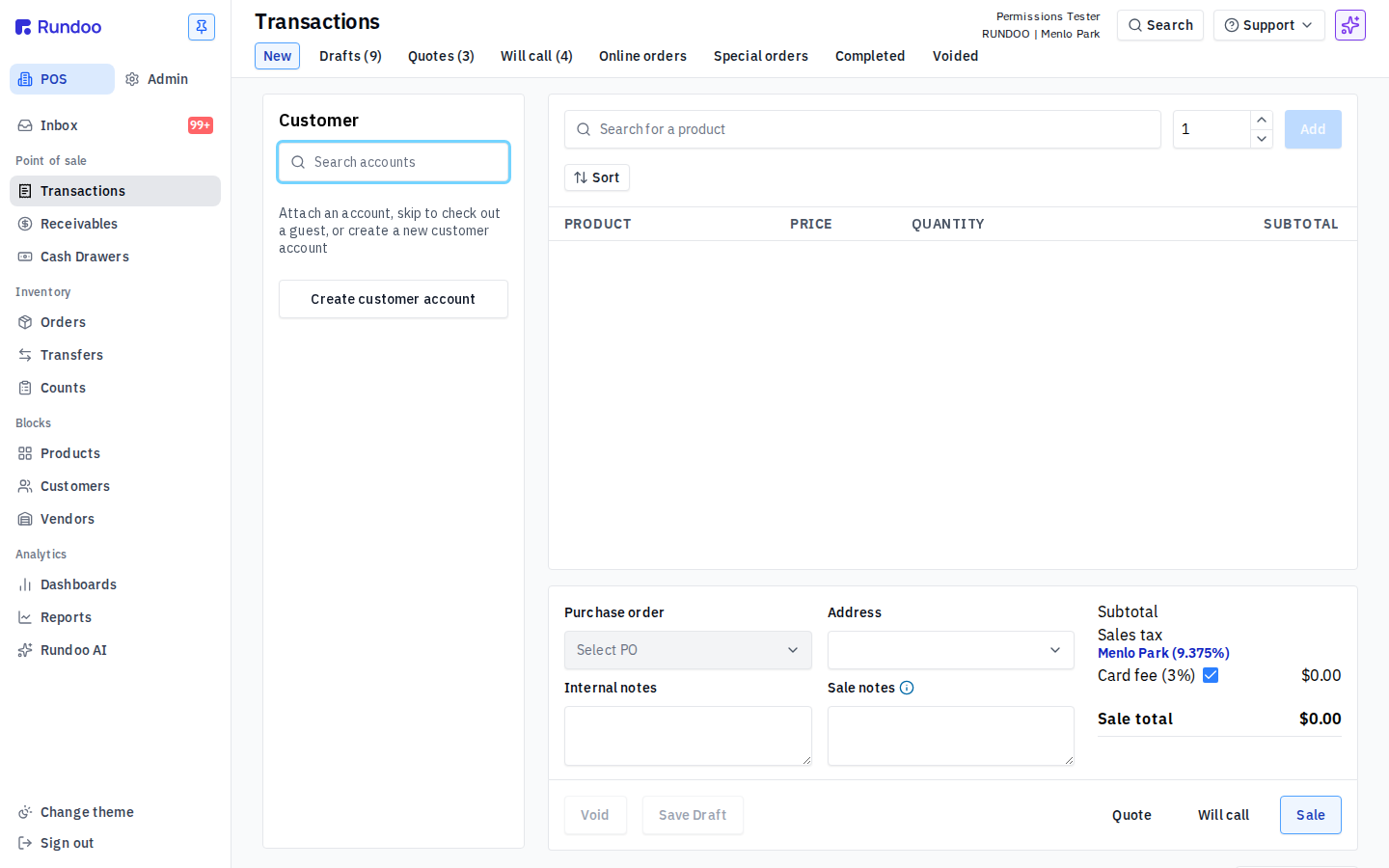This screenshot has width=1389, height=868.
Task: Open the Quotes (3) tab
Action: coord(441,56)
